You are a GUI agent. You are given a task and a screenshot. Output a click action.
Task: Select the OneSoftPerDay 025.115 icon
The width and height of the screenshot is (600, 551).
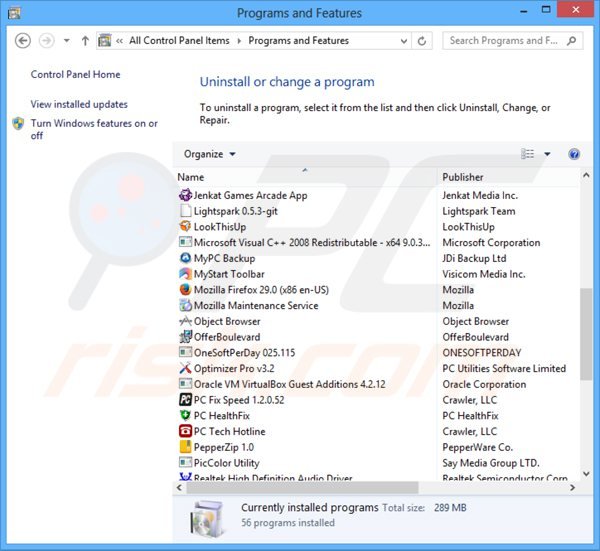click(x=185, y=352)
